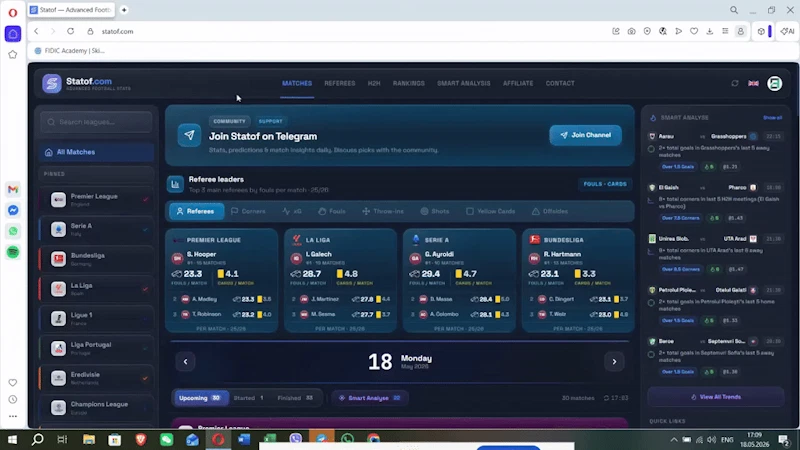Toggle the Serie A pin checkmark
Viewport: 800px width, 450px height.
[x=145, y=230]
